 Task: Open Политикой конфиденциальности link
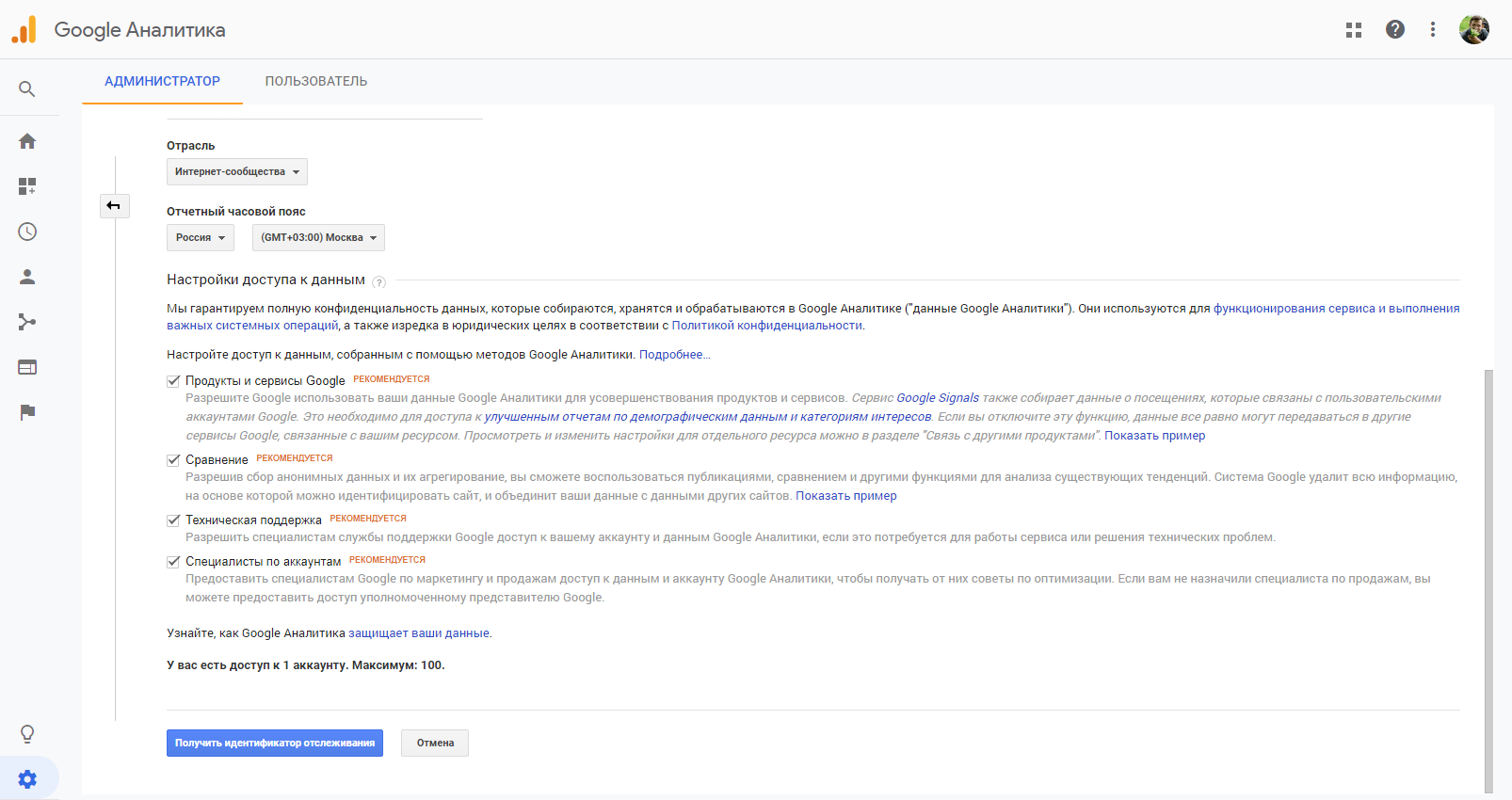[767, 326]
